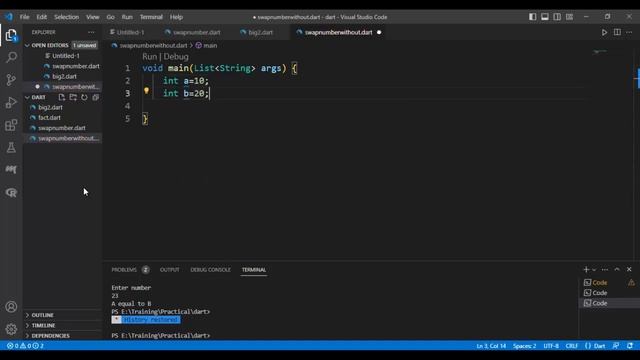Open fact.dart in the explorer

[49, 118]
